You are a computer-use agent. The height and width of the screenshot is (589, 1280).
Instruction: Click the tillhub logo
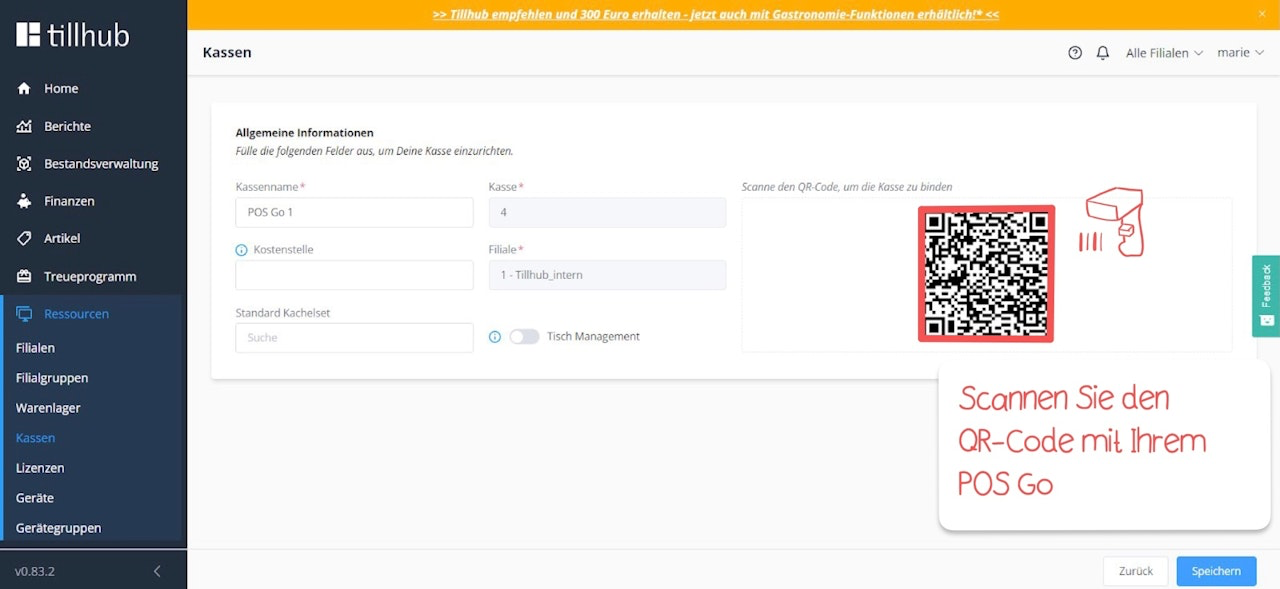(73, 35)
